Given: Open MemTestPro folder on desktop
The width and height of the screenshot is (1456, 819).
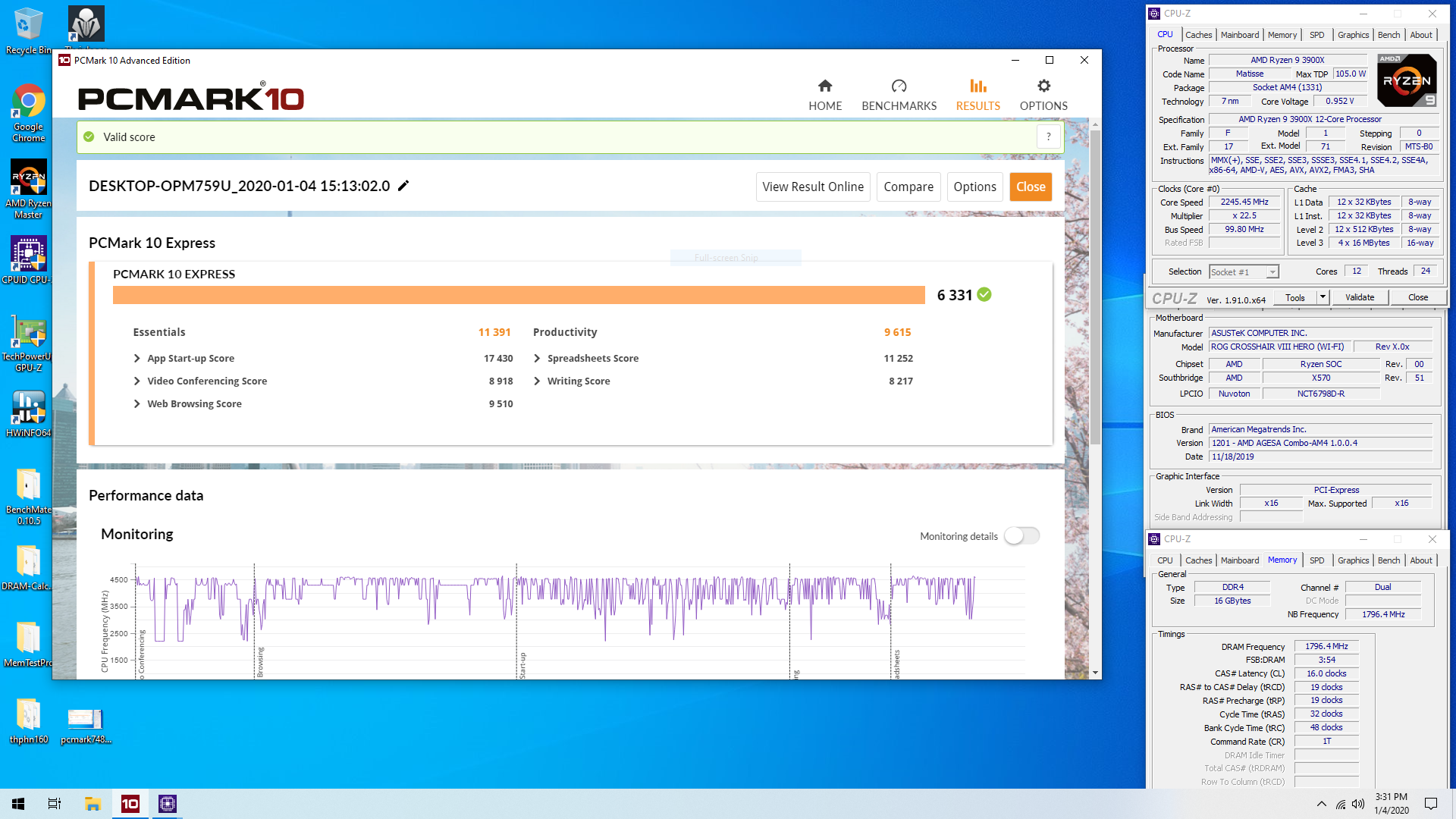Looking at the screenshot, I should coord(28,645).
